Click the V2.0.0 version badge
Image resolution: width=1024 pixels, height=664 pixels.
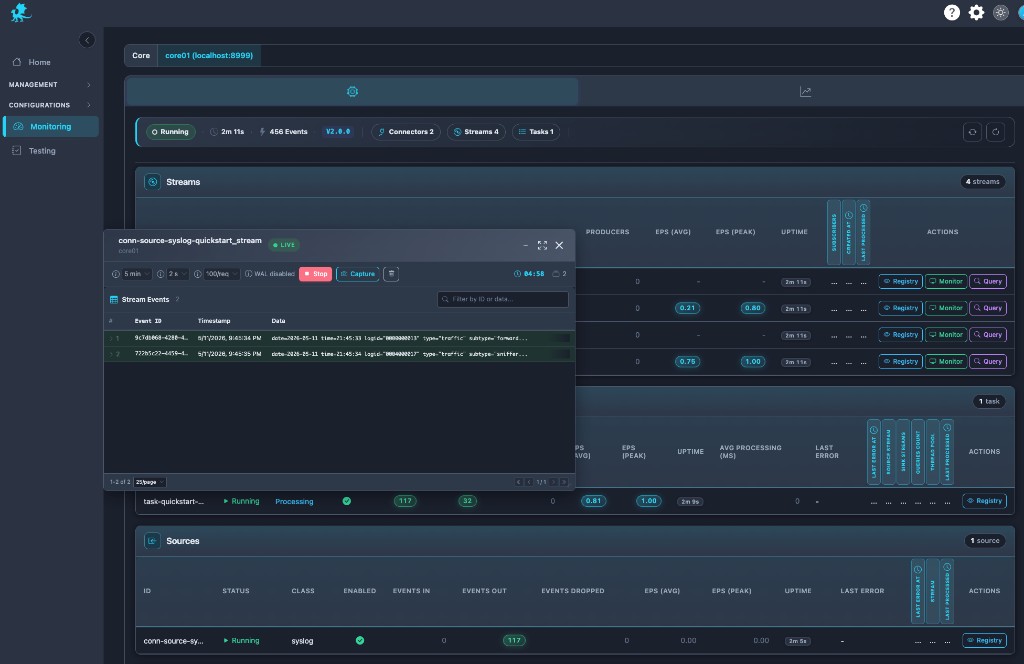click(x=338, y=132)
